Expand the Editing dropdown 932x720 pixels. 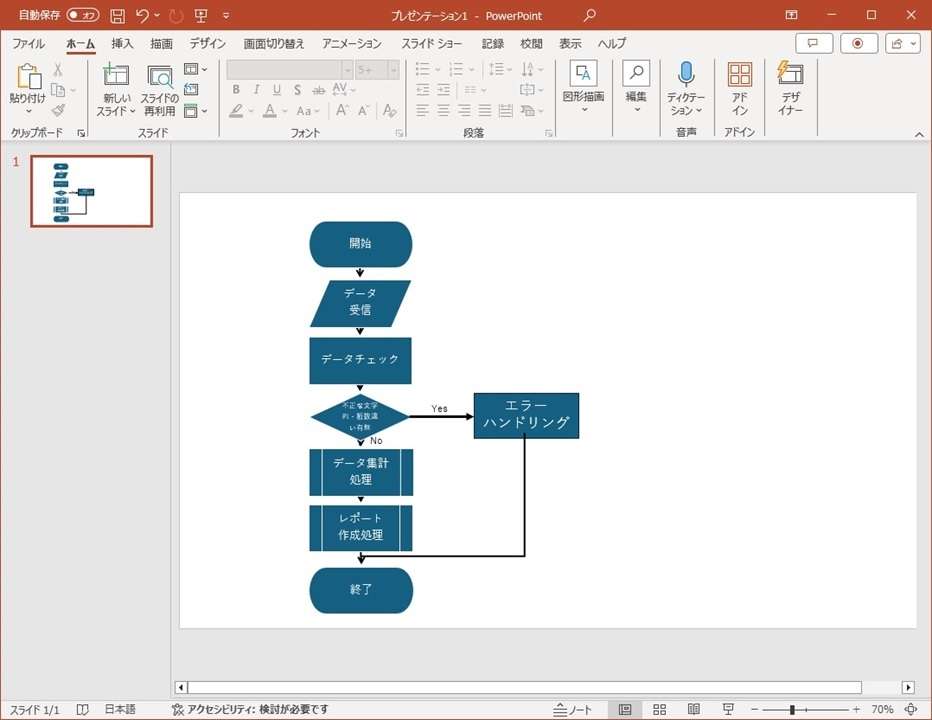(x=636, y=110)
